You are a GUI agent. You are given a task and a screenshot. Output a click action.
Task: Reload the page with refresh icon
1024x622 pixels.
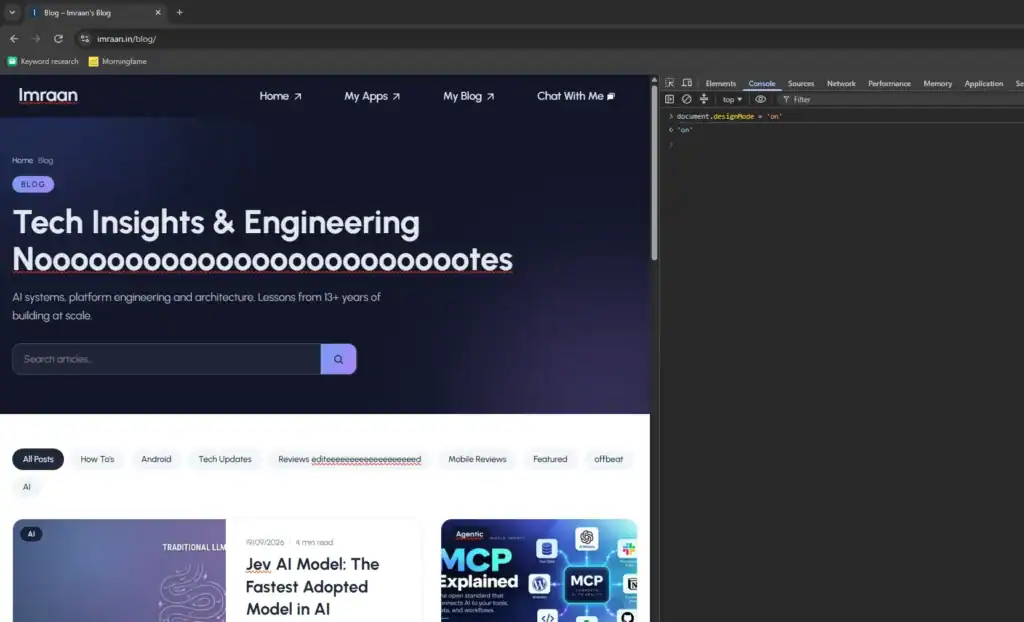click(x=58, y=39)
